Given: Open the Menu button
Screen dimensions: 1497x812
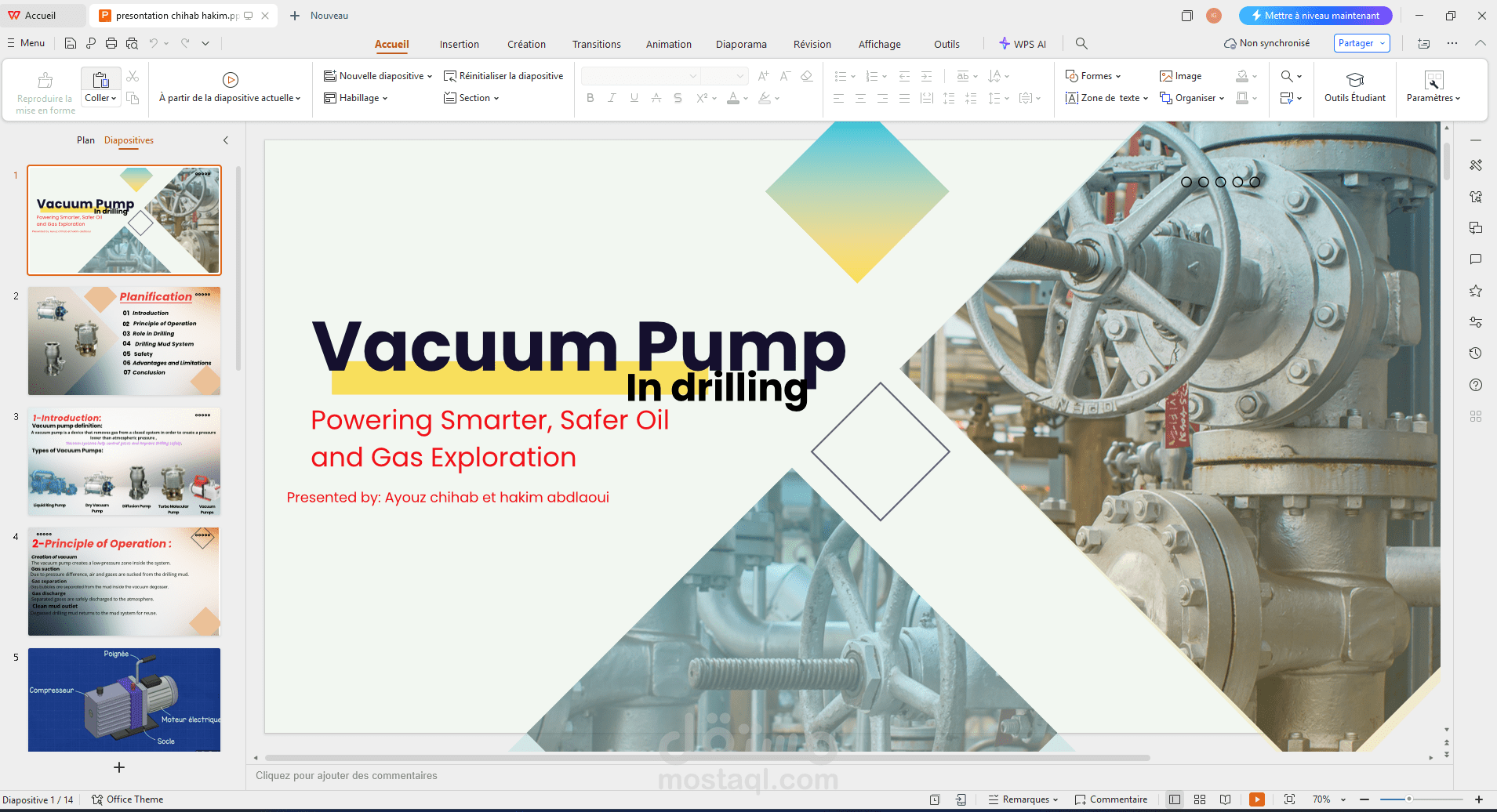Looking at the screenshot, I should pyautogui.click(x=26, y=43).
